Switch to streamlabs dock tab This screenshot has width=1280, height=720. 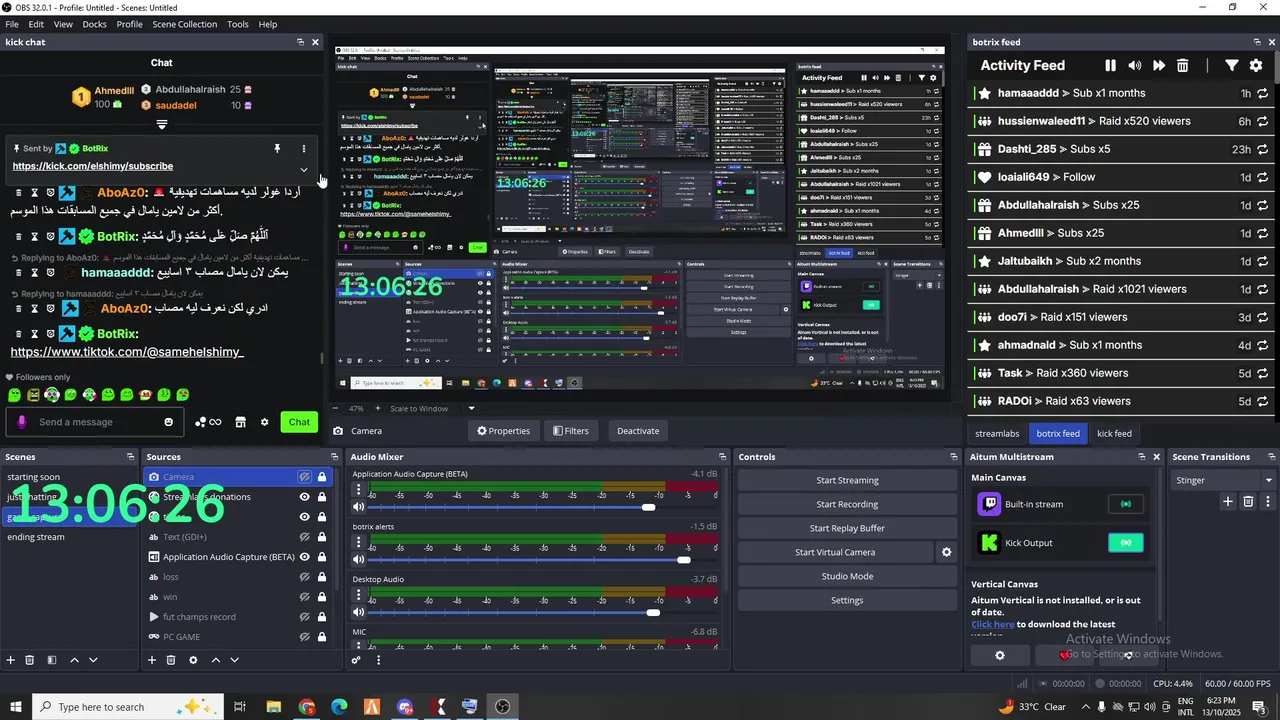[997, 433]
